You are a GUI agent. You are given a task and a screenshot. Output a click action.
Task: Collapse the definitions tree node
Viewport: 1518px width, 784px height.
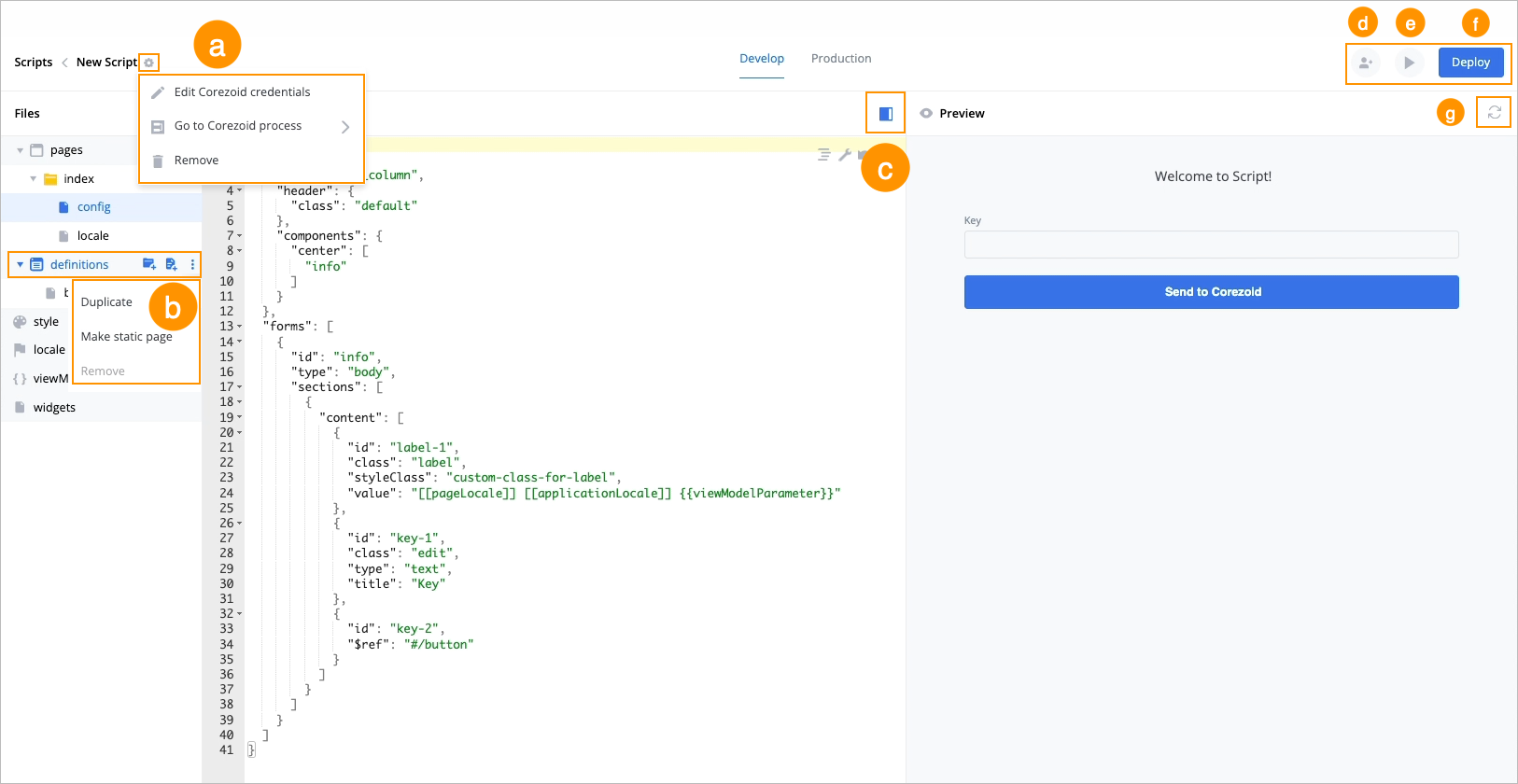20,264
